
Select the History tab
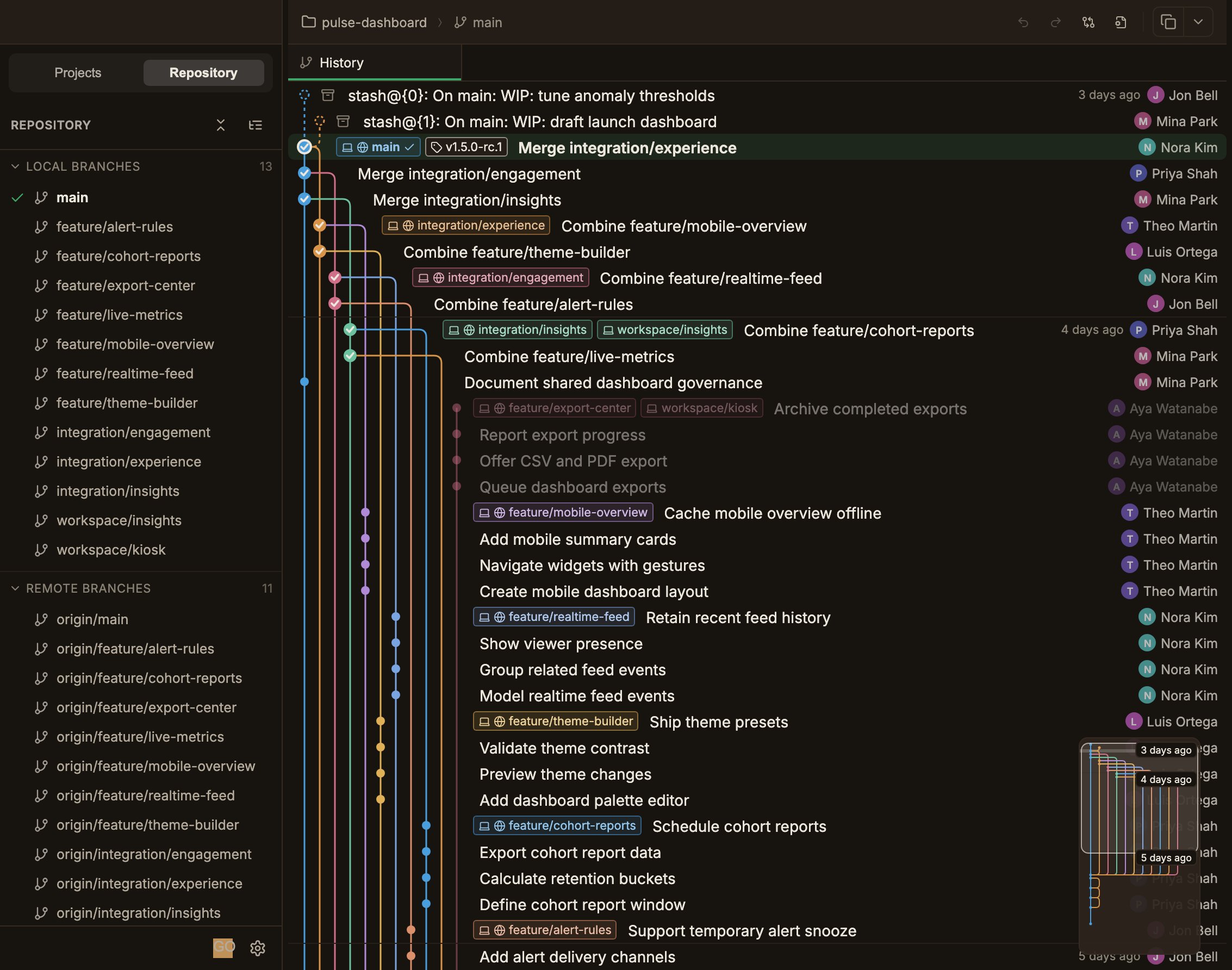(x=374, y=63)
